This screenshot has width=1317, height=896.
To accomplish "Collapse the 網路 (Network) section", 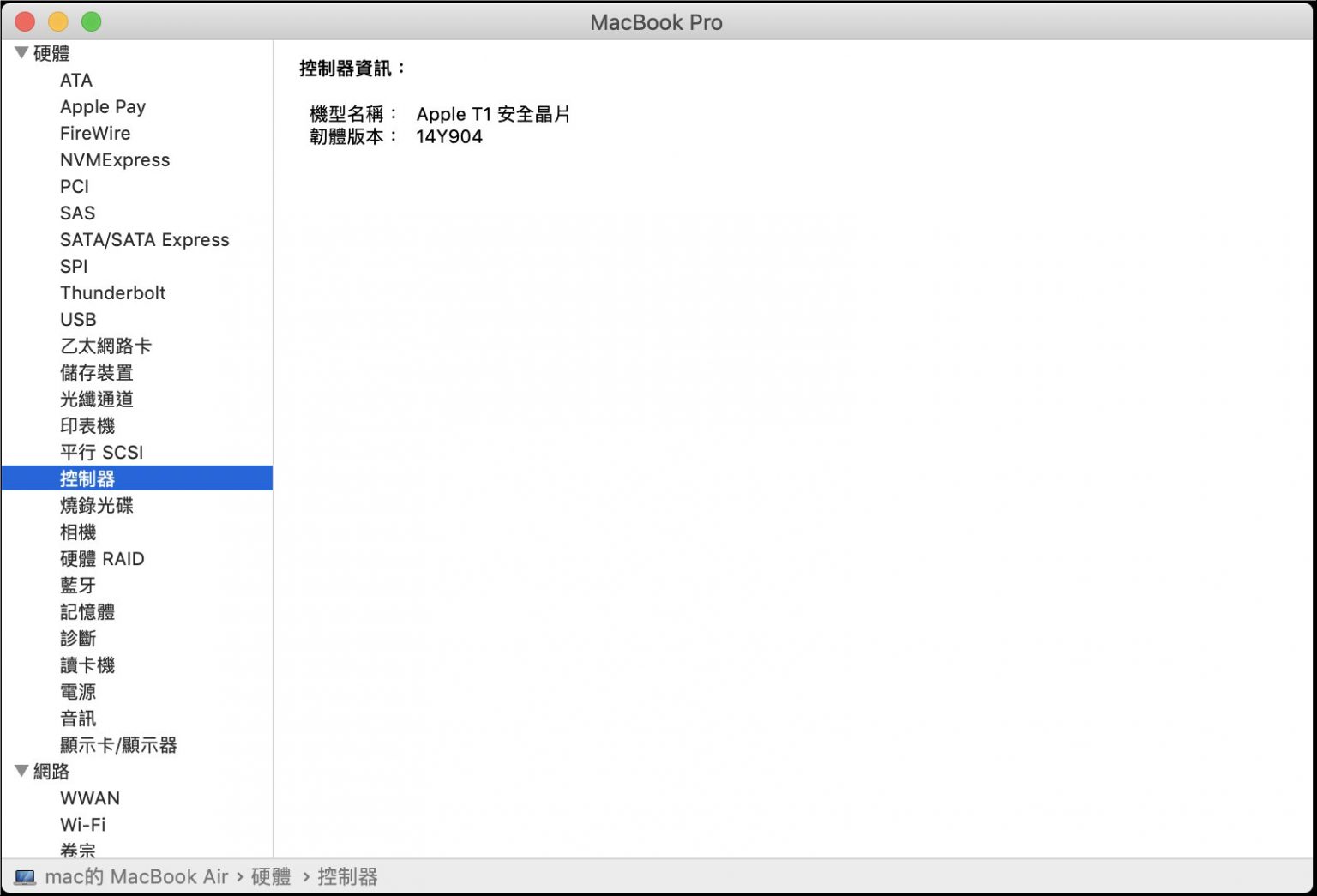I will click(21, 771).
